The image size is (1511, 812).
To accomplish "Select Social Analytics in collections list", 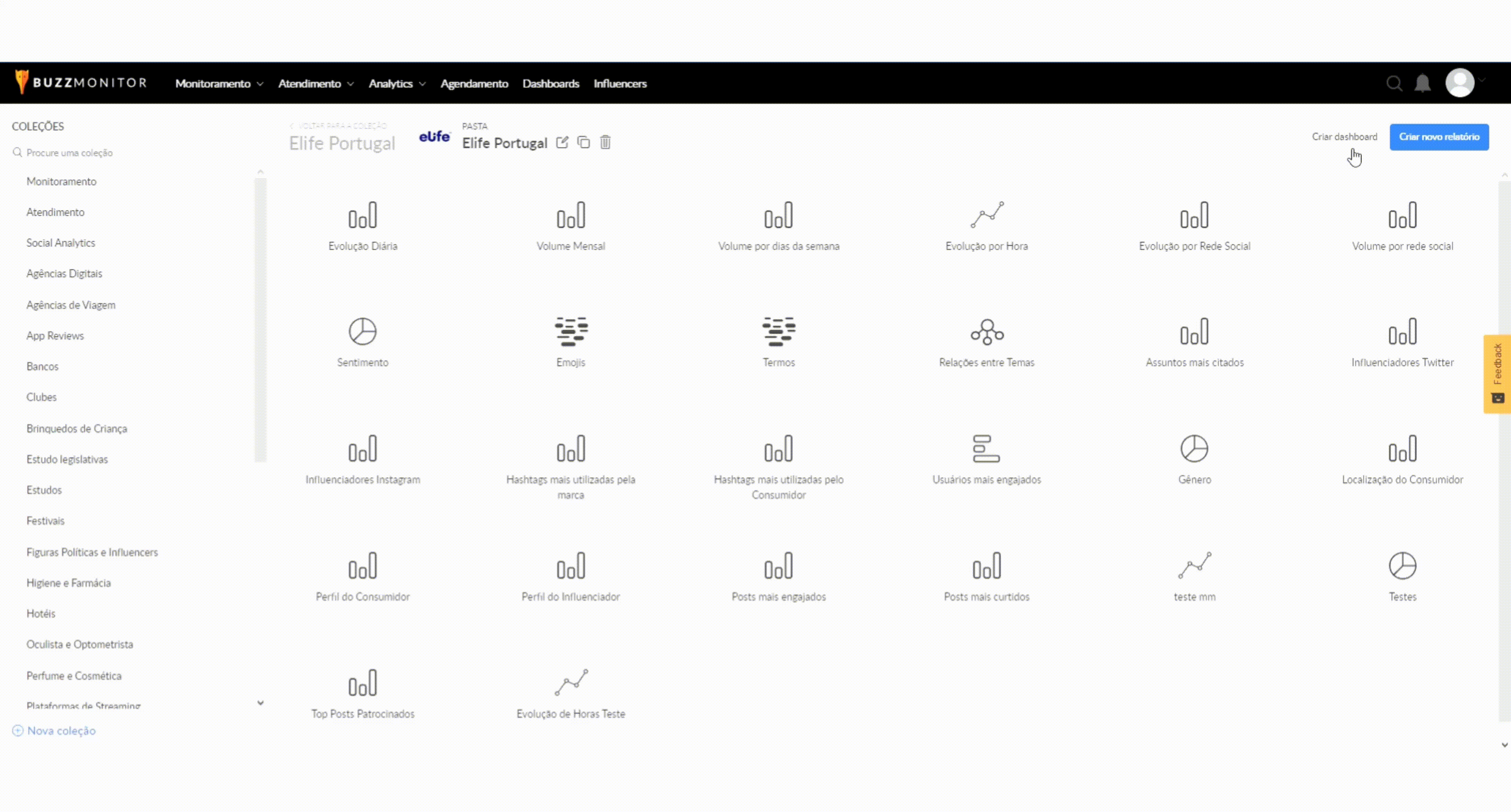I will pos(61,243).
